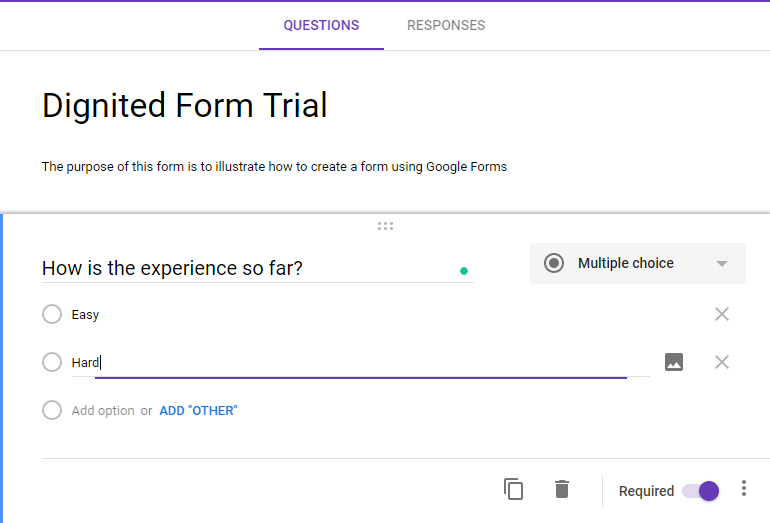Remove the Easy option

click(x=722, y=314)
